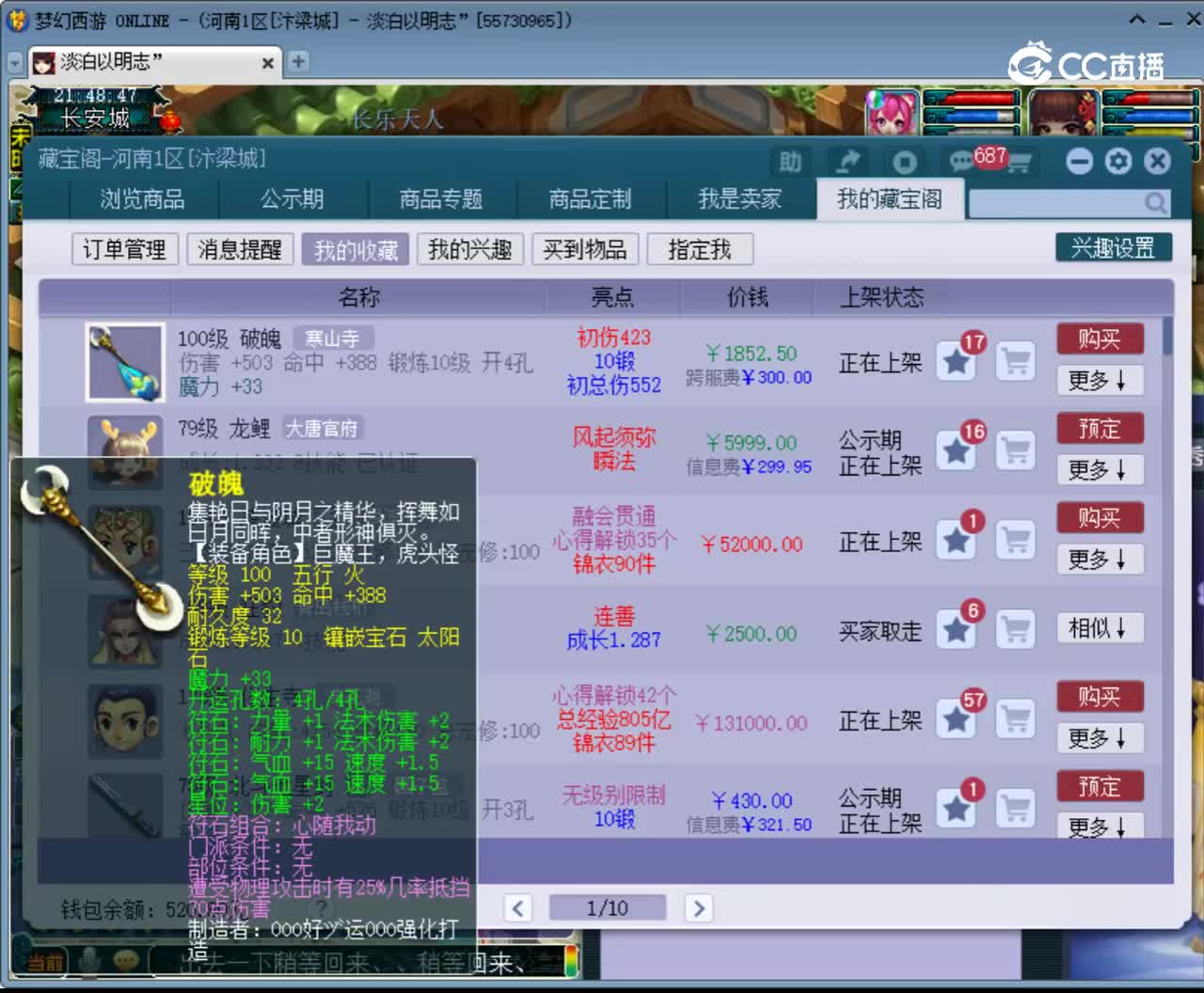Image resolution: width=1204 pixels, height=993 pixels.
Task: Open 买到物品 sub-tab
Action: 585,249
